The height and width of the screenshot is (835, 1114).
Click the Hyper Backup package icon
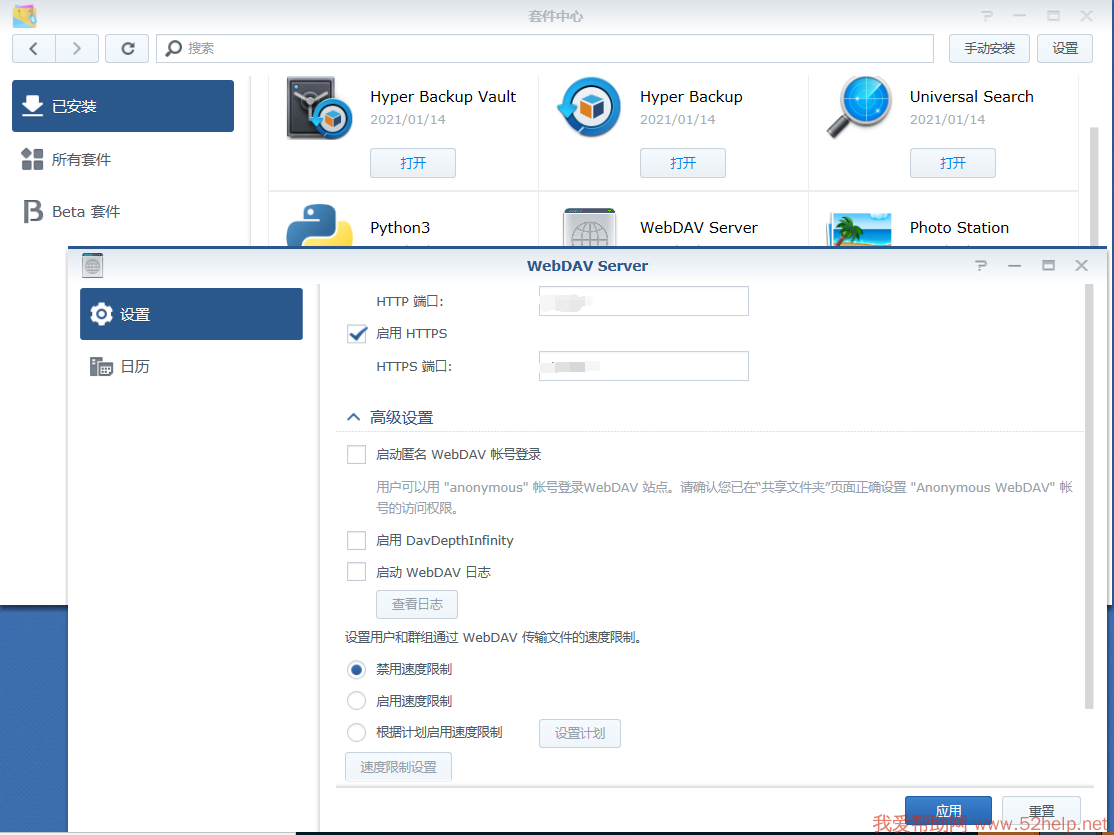pos(589,108)
